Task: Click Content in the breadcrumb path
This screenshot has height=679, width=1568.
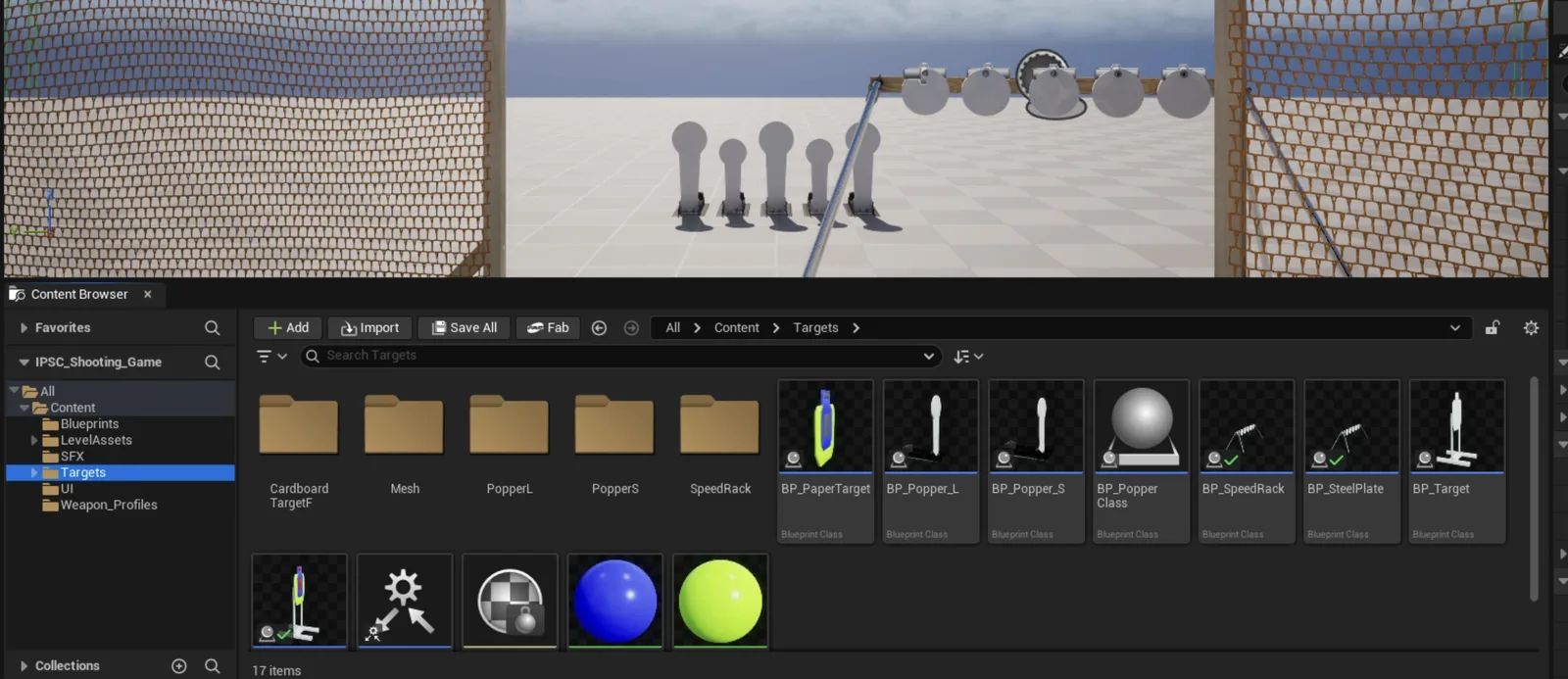Action: tap(736, 328)
